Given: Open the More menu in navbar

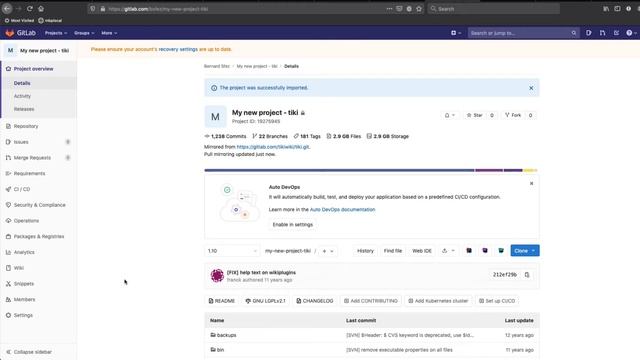Looking at the screenshot, I should [x=109, y=33].
